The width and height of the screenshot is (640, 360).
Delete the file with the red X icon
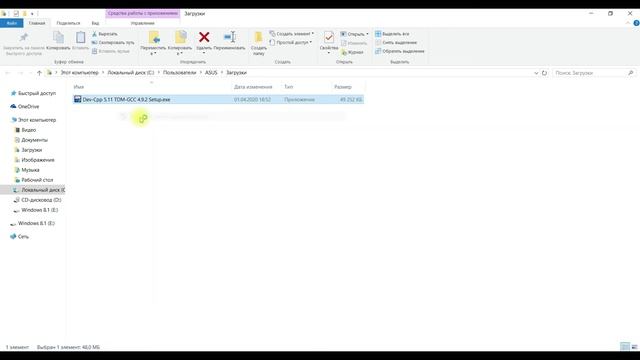[204, 37]
